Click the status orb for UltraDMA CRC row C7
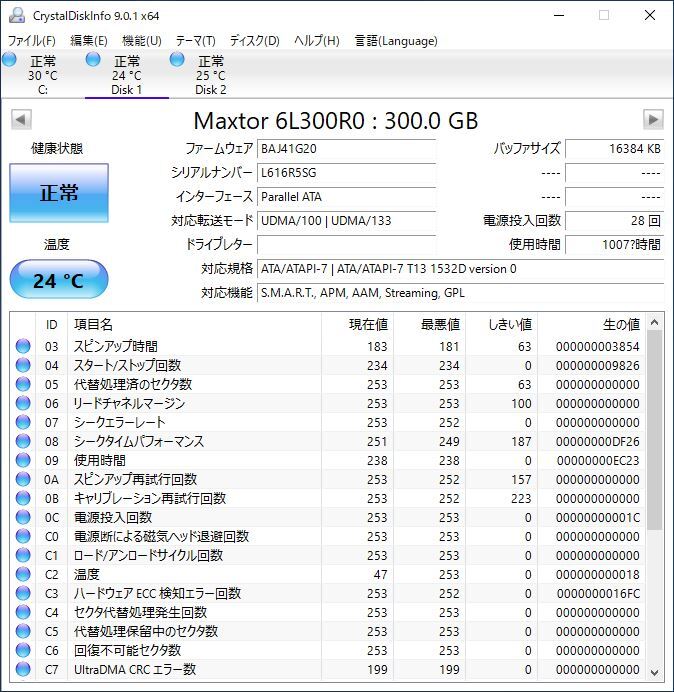The width and height of the screenshot is (674, 692). pyautogui.click(x=23, y=669)
